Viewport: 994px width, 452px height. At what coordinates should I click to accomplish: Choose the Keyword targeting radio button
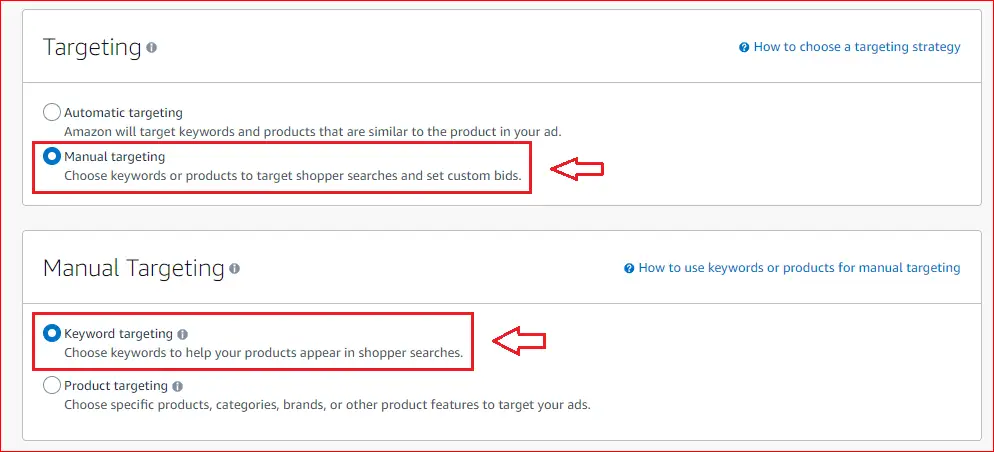point(51,333)
